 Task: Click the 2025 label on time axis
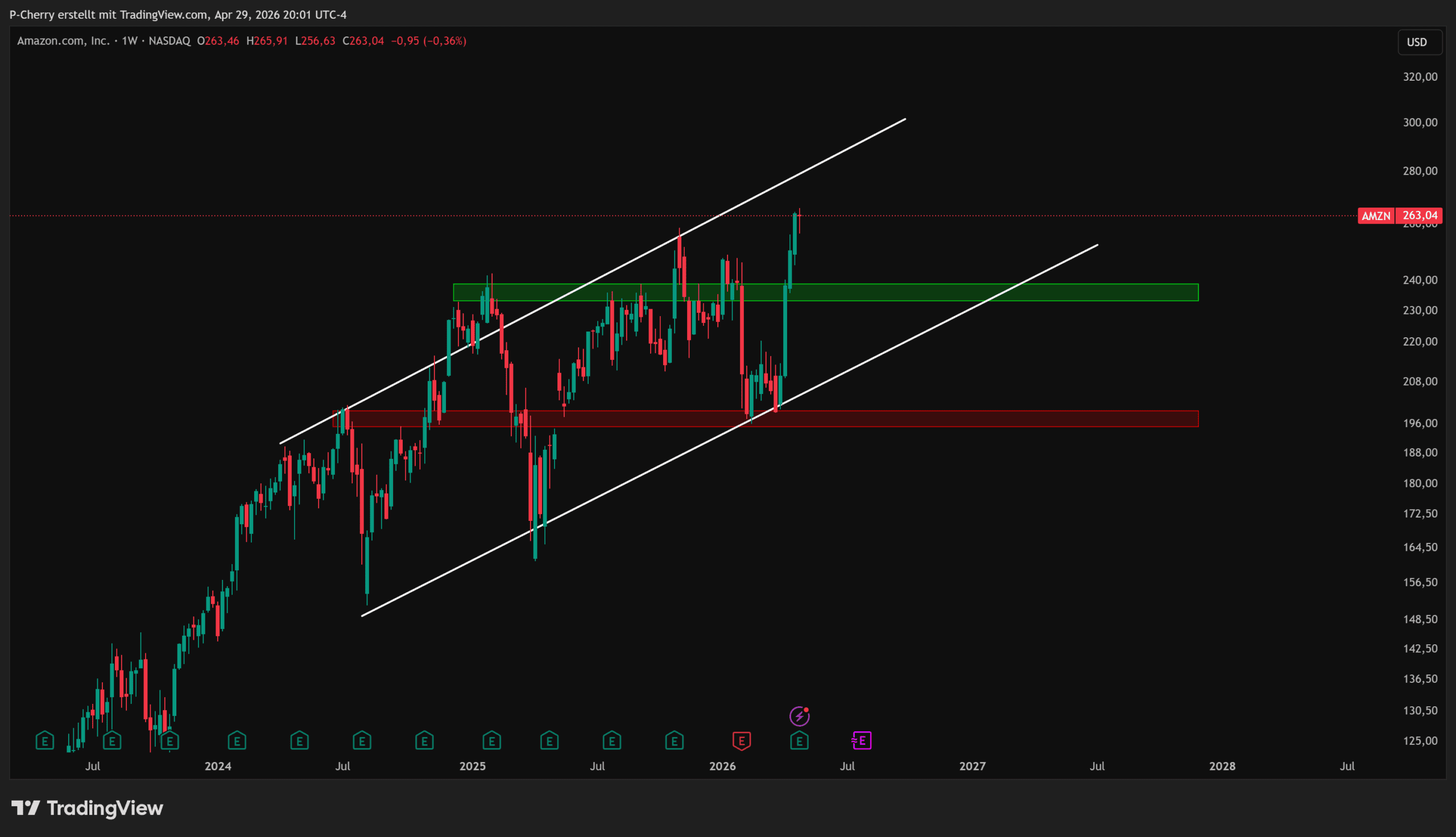tap(473, 766)
